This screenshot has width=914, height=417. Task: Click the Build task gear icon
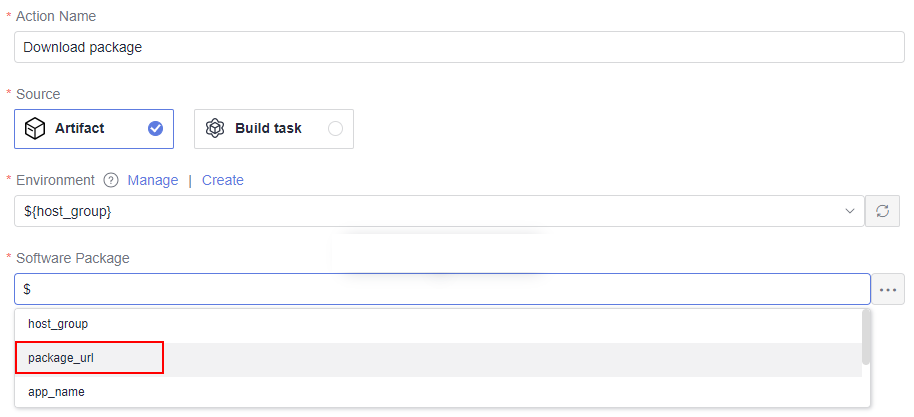215,128
